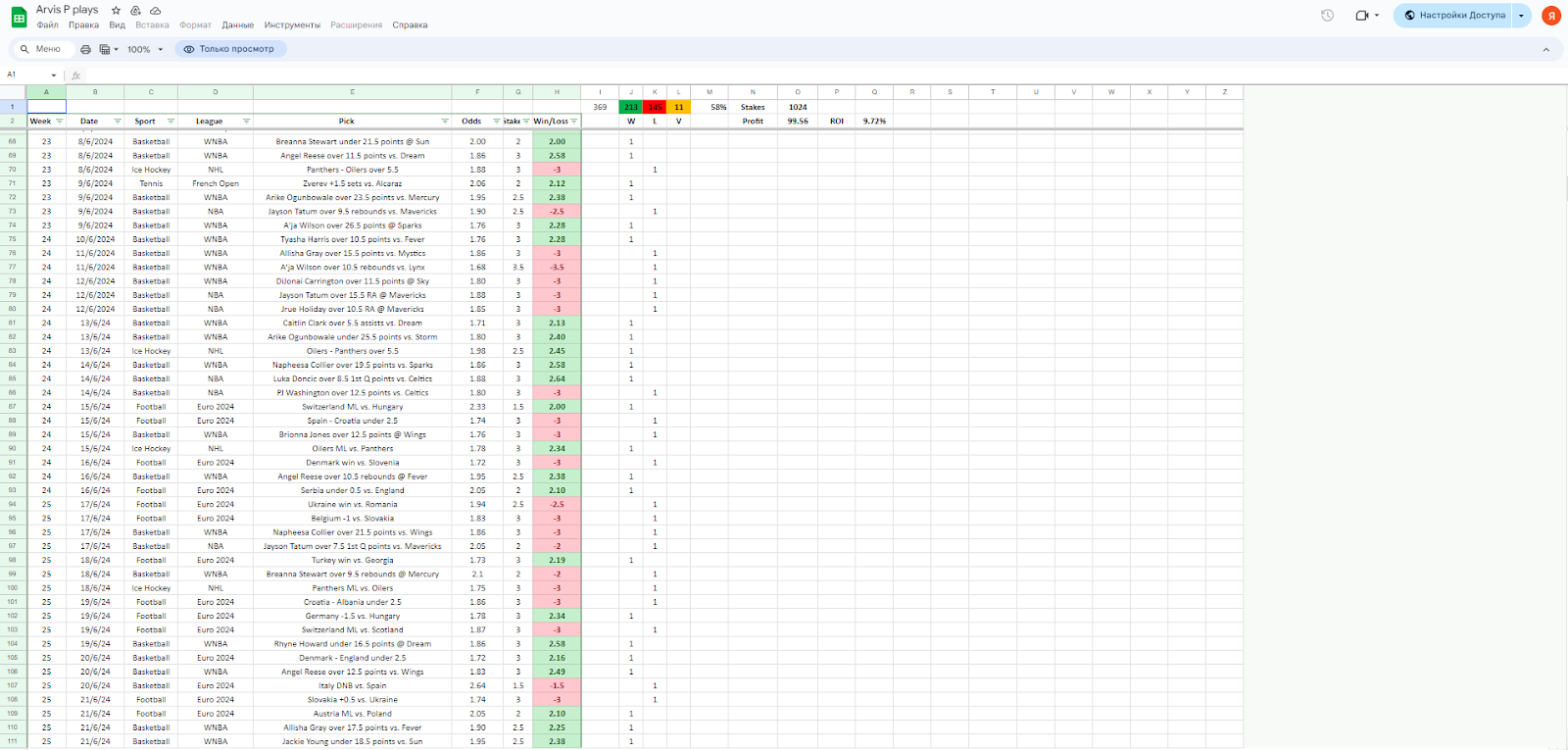Select the "Denmark win vs. Slovenia" cell
Viewport: 1568px width, 750px height.
(352, 463)
